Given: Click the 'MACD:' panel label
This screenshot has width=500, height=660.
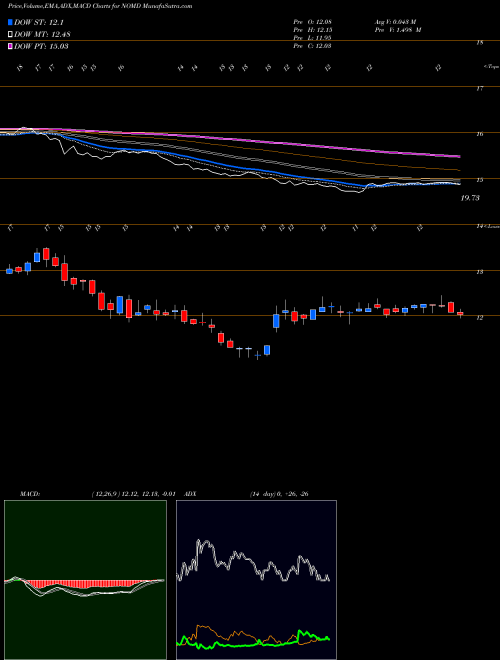Looking at the screenshot, I should pyautogui.click(x=29, y=494).
